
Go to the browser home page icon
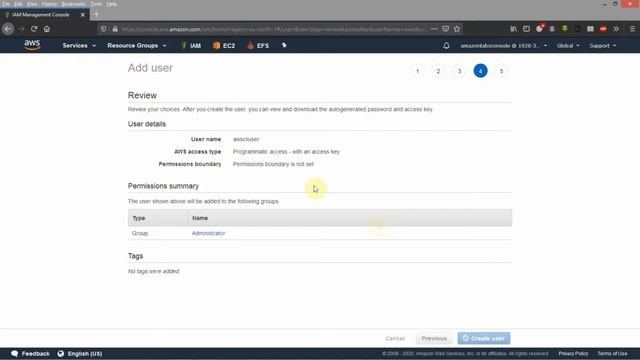coord(47,29)
